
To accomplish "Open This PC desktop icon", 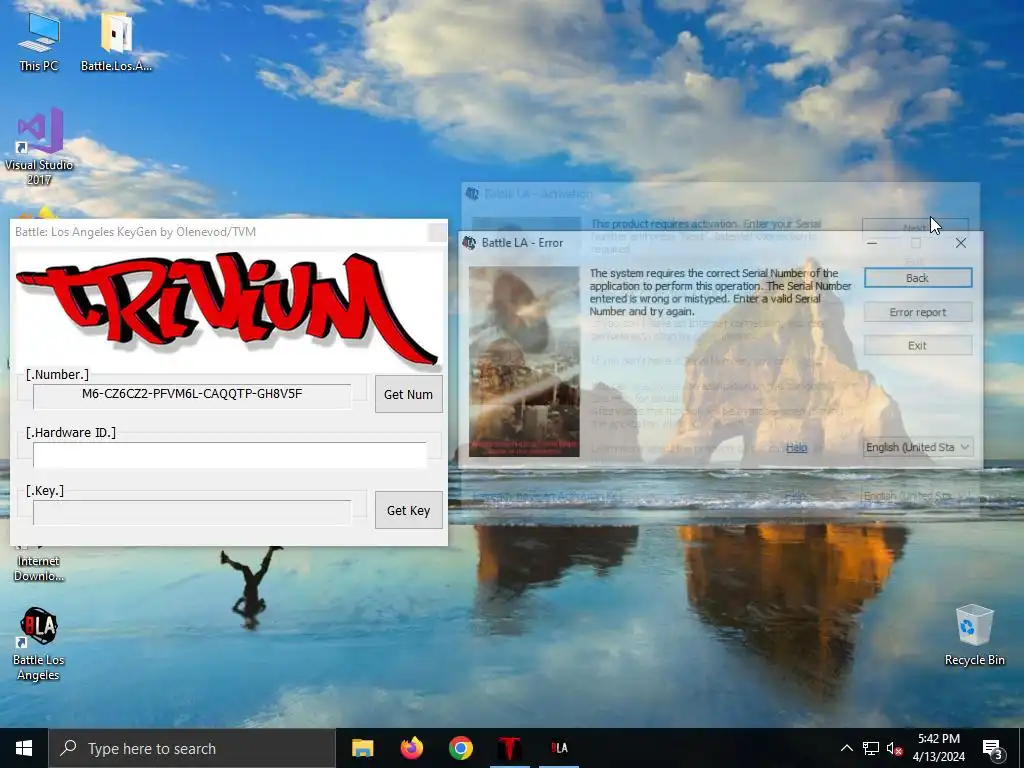I will pos(39,41).
